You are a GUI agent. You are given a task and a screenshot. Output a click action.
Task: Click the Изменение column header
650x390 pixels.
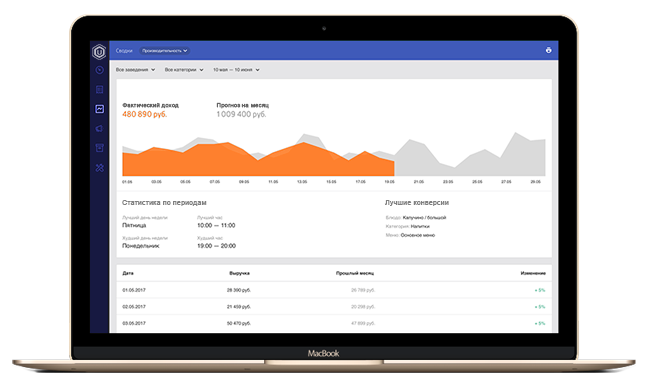point(533,273)
